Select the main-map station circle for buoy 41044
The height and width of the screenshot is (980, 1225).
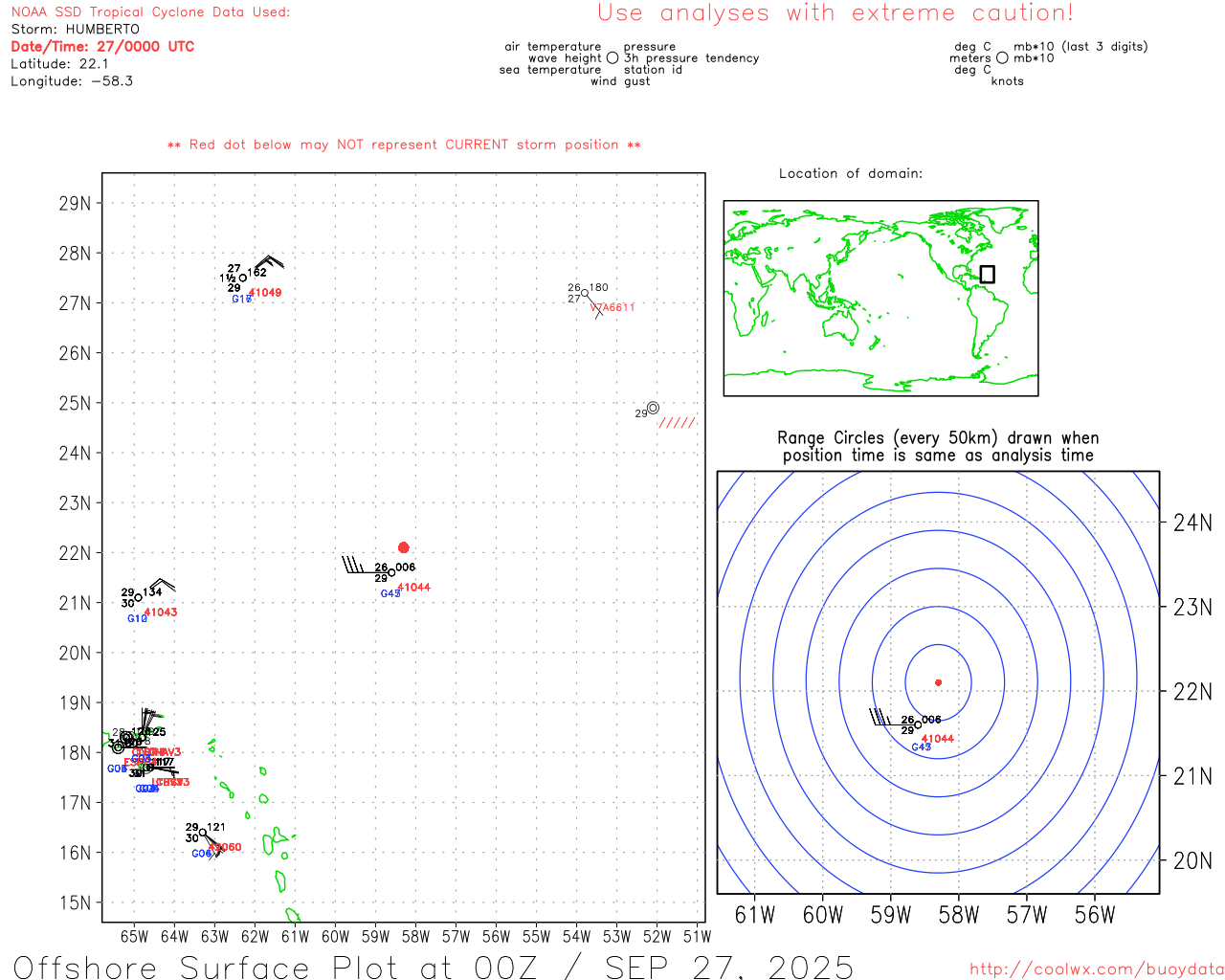tap(391, 572)
